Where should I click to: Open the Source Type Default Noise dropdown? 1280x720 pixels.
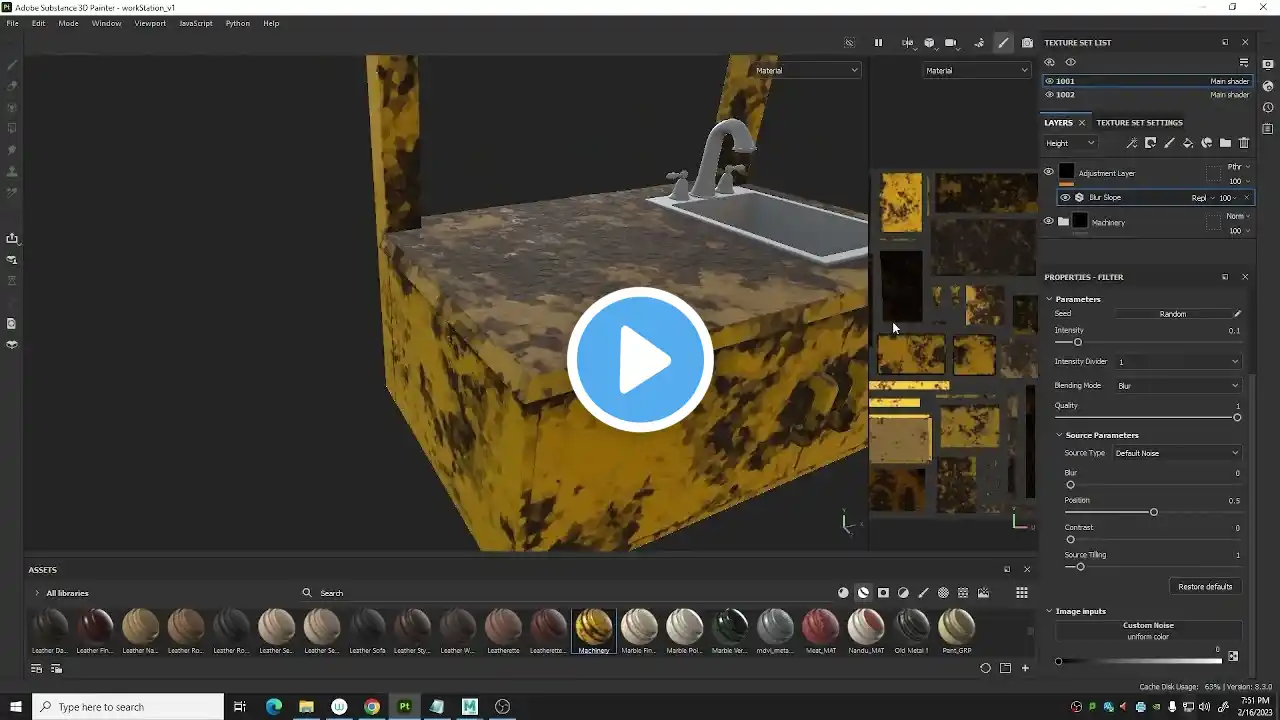(1176, 453)
